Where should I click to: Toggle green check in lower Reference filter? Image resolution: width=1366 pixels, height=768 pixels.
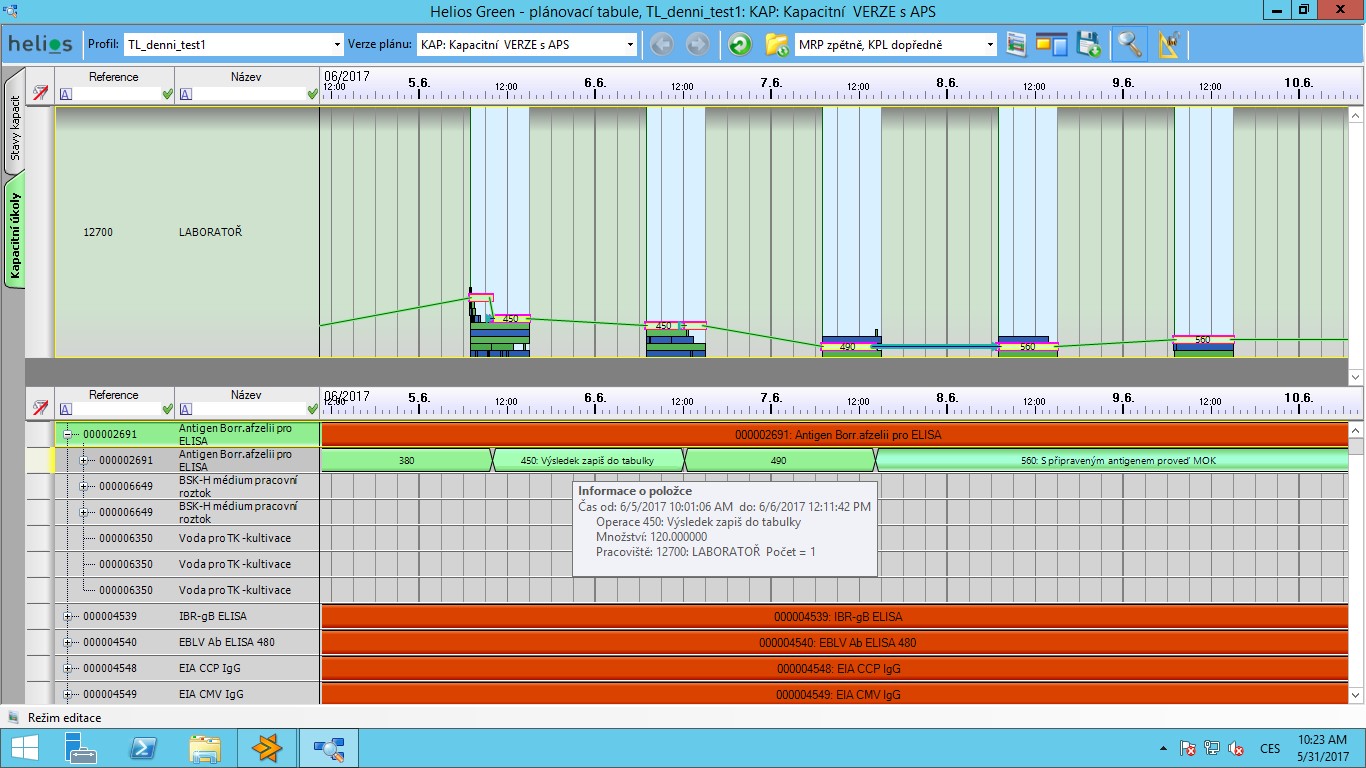(167, 409)
